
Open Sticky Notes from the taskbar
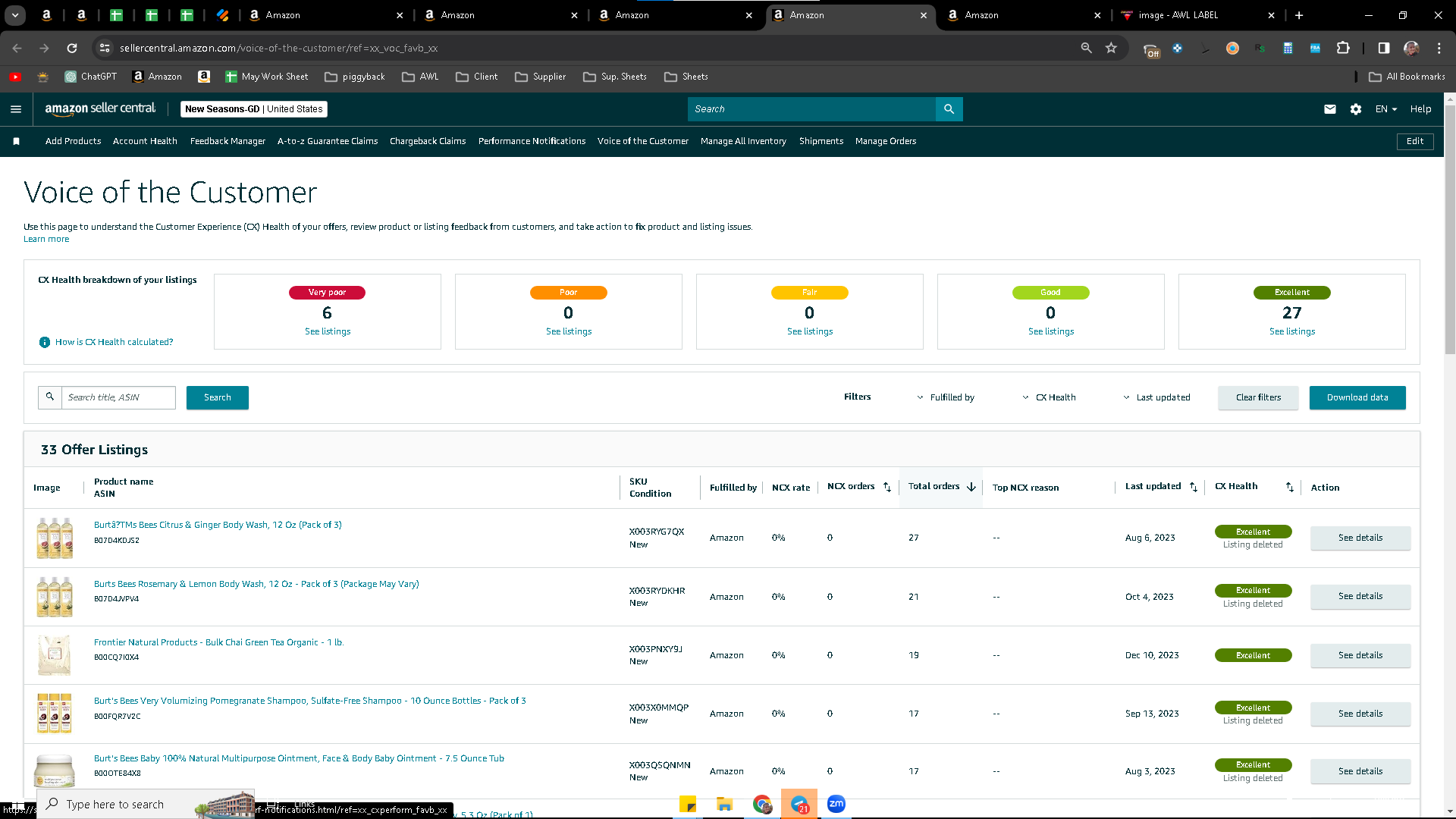[688, 804]
